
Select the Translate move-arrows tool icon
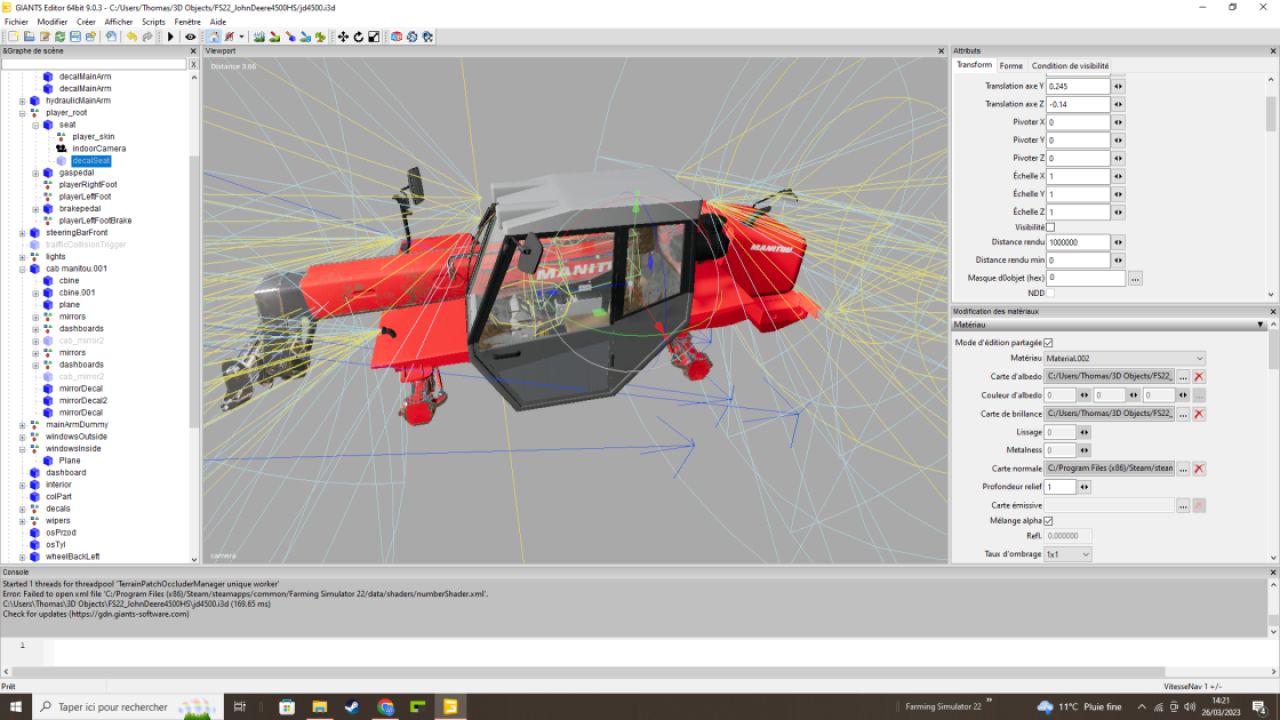[x=343, y=36]
